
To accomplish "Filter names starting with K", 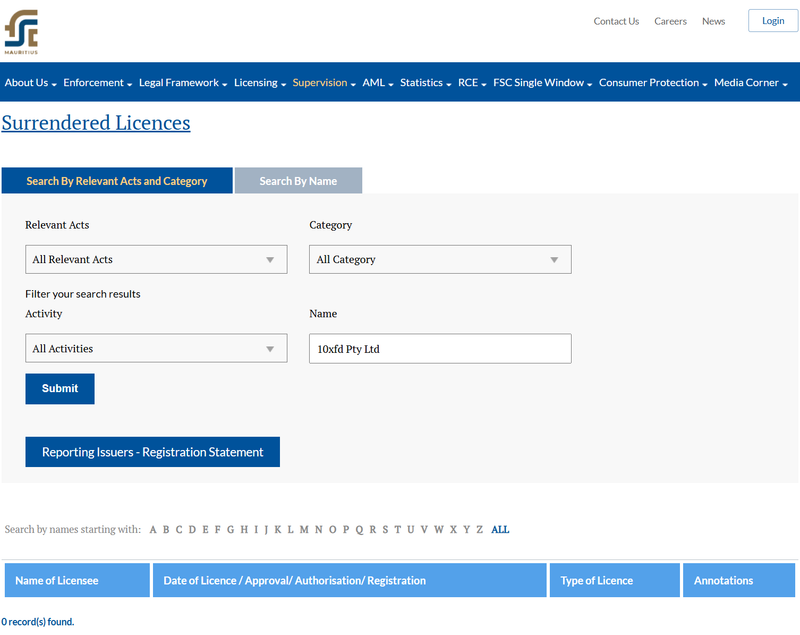I will point(278,529).
